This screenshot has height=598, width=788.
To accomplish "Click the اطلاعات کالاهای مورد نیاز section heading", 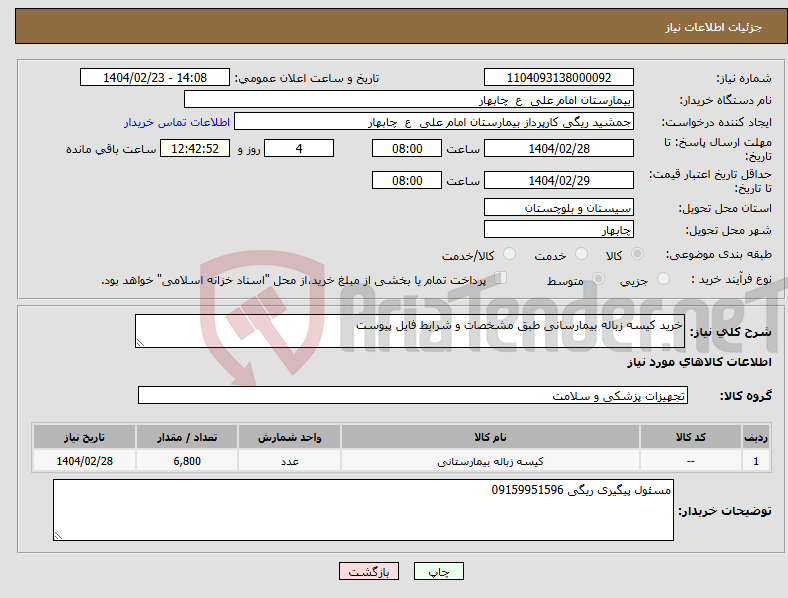I will (x=699, y=362).
